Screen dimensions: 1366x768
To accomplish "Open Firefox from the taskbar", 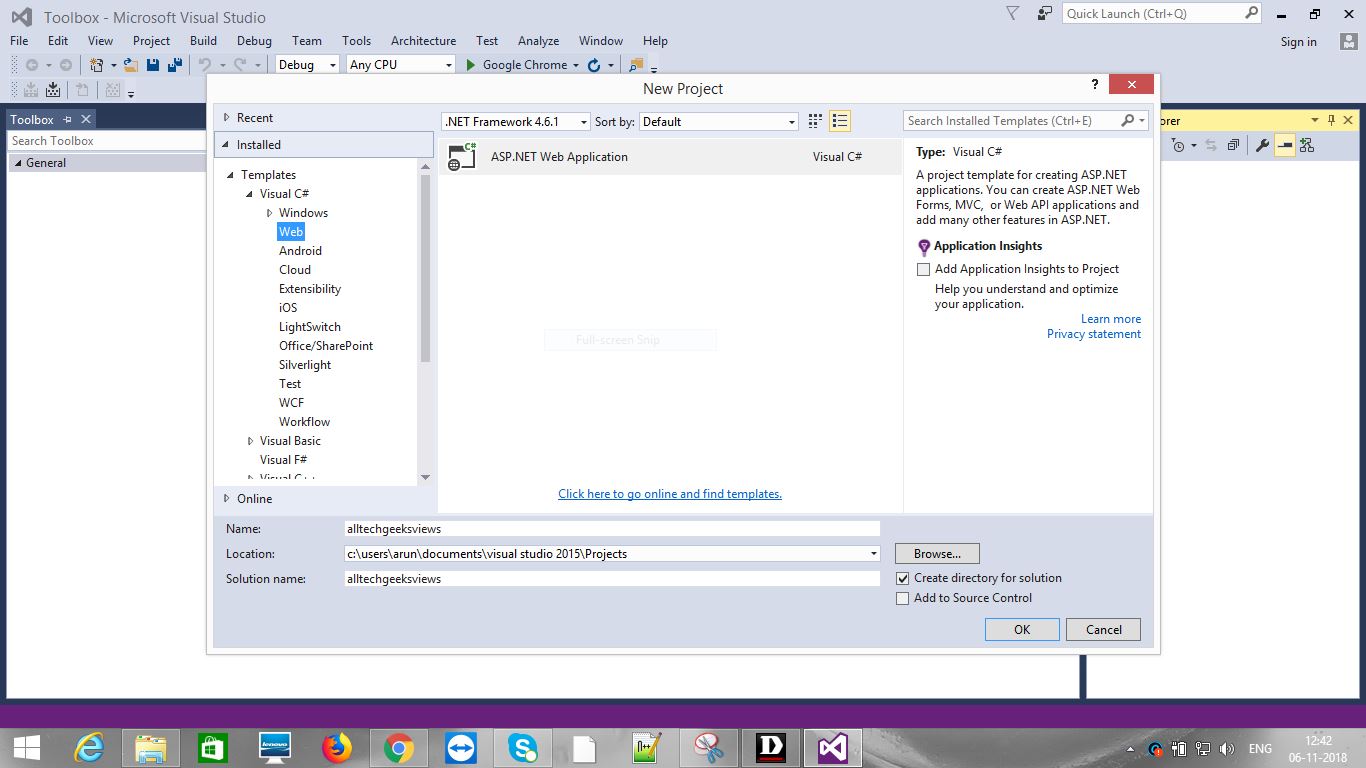I will [x=337, y=747].
